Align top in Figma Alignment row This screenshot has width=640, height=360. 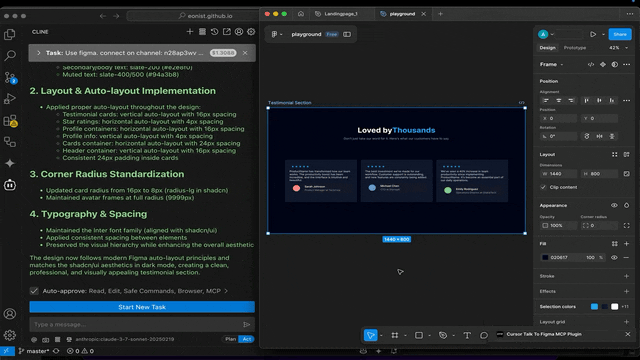(x=587, y=100)
